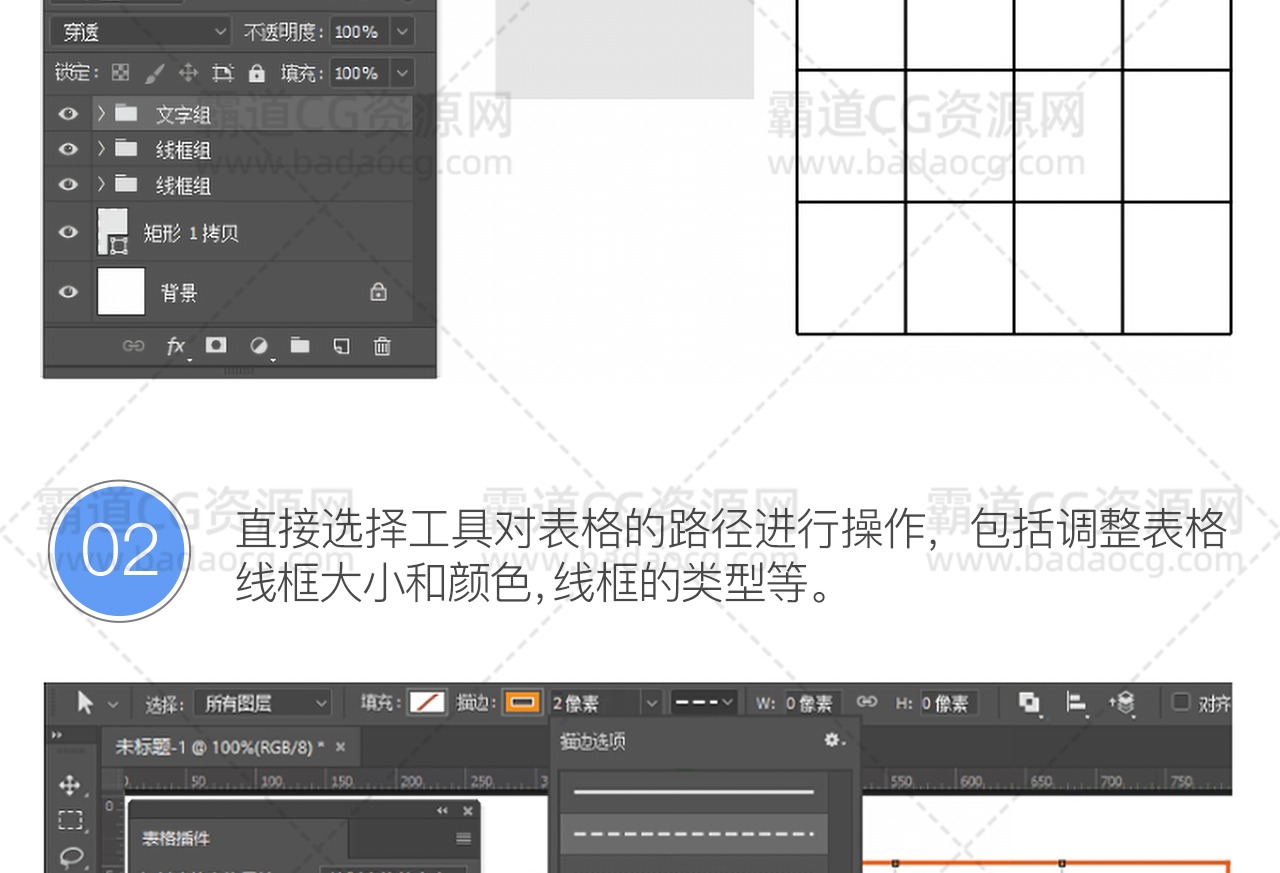This screenshot has width=1280, height=873.
Task: Open the 所有图层 selection dropdown
Action: pyautogui.click(x=262, y=703)
